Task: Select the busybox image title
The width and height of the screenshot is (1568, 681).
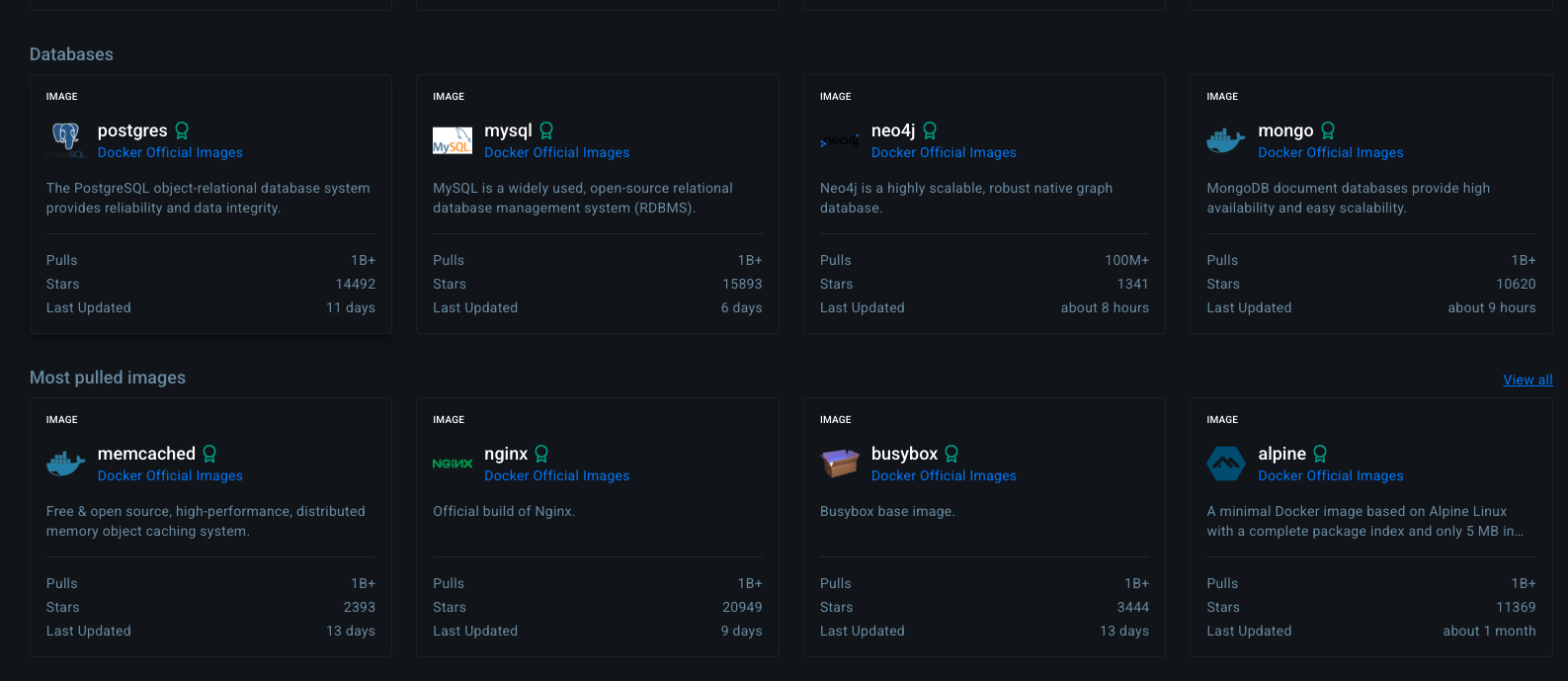Action: tap(904, 454)
